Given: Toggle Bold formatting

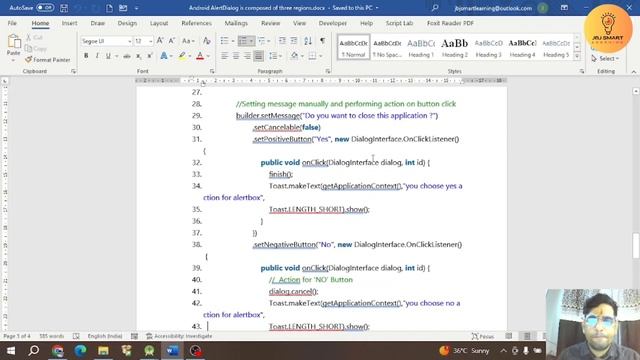Looking at the screenshot, I should (86, 56).
